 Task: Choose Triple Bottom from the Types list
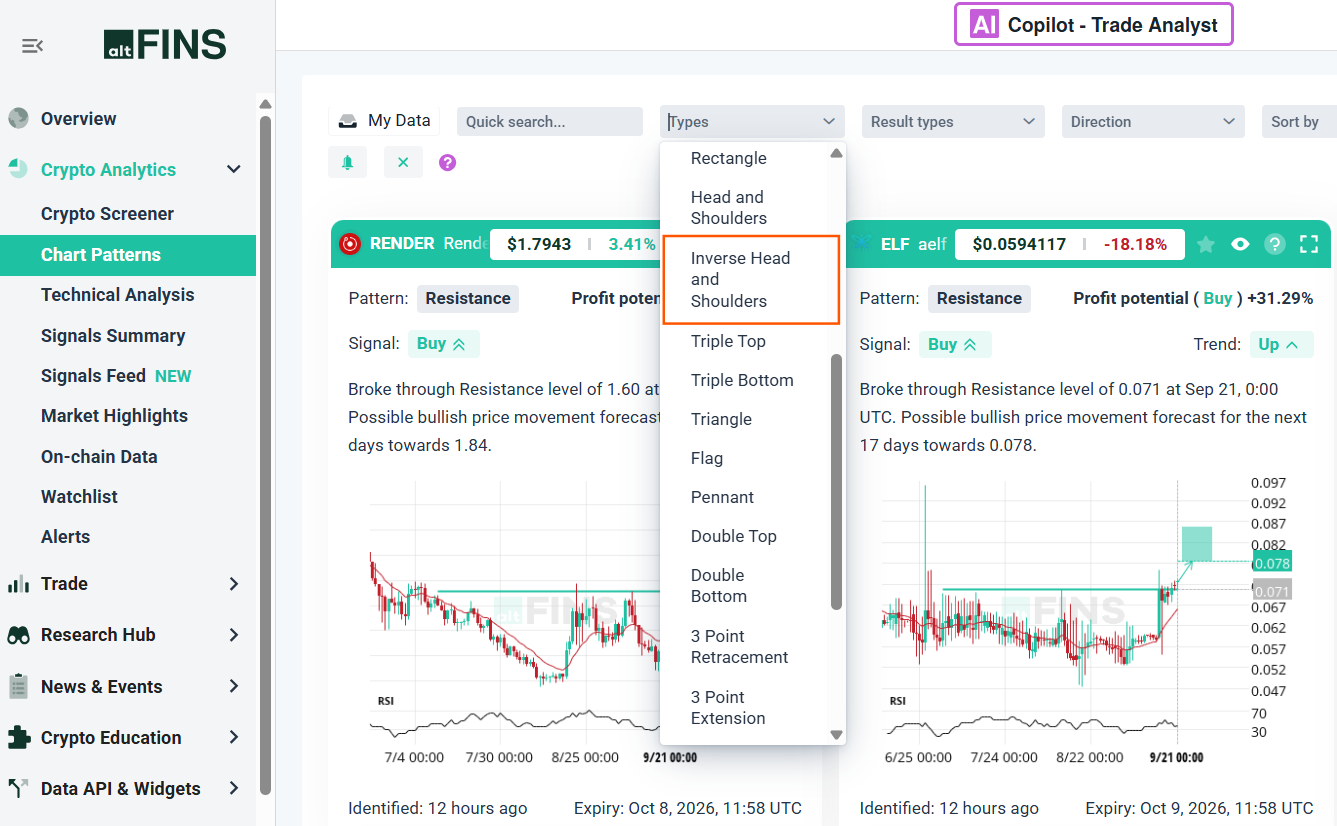[742, 380]
